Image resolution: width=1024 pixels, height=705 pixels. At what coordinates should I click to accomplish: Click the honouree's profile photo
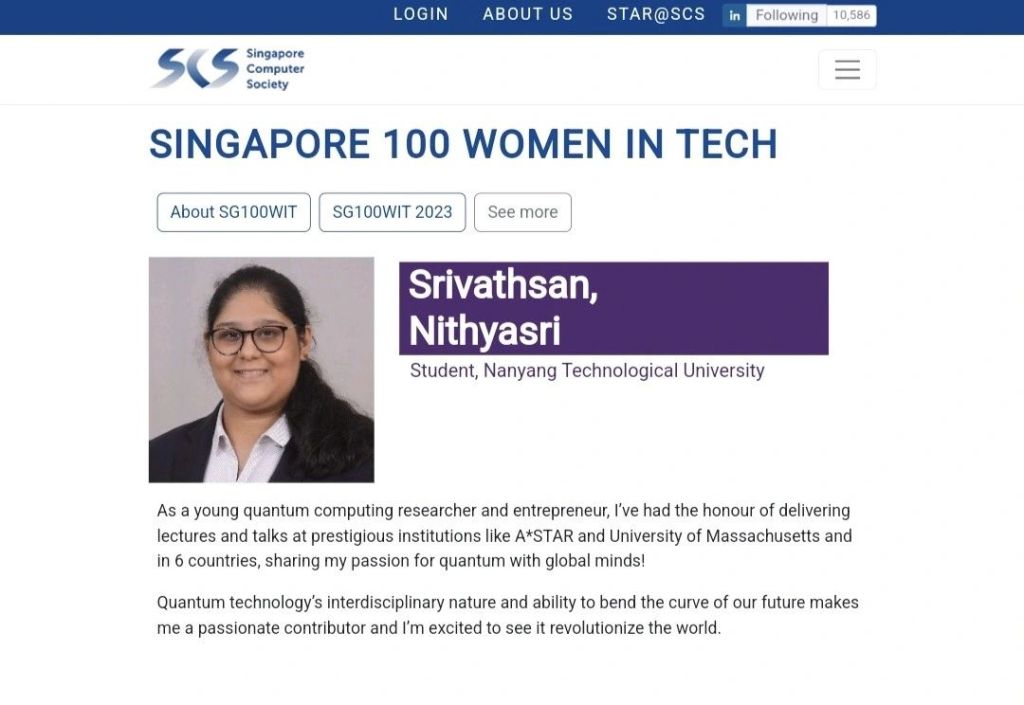[261, 370]
